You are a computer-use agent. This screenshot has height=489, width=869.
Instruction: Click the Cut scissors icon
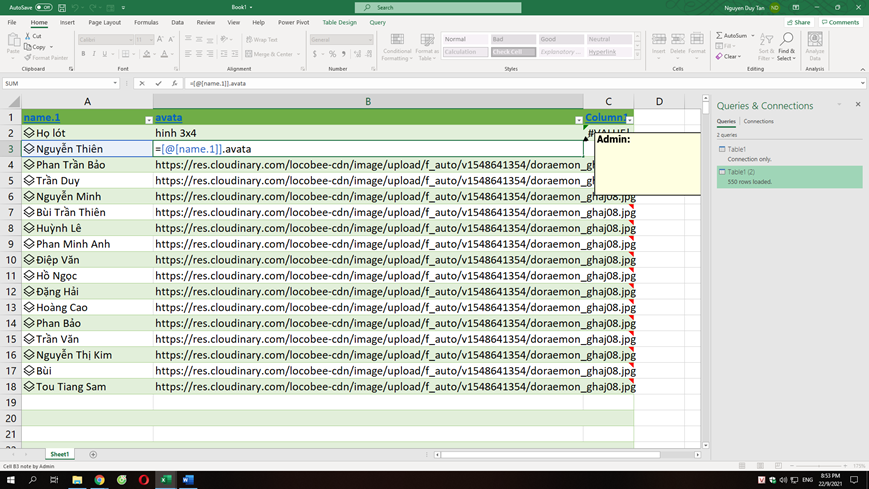(x=28, y=36)
